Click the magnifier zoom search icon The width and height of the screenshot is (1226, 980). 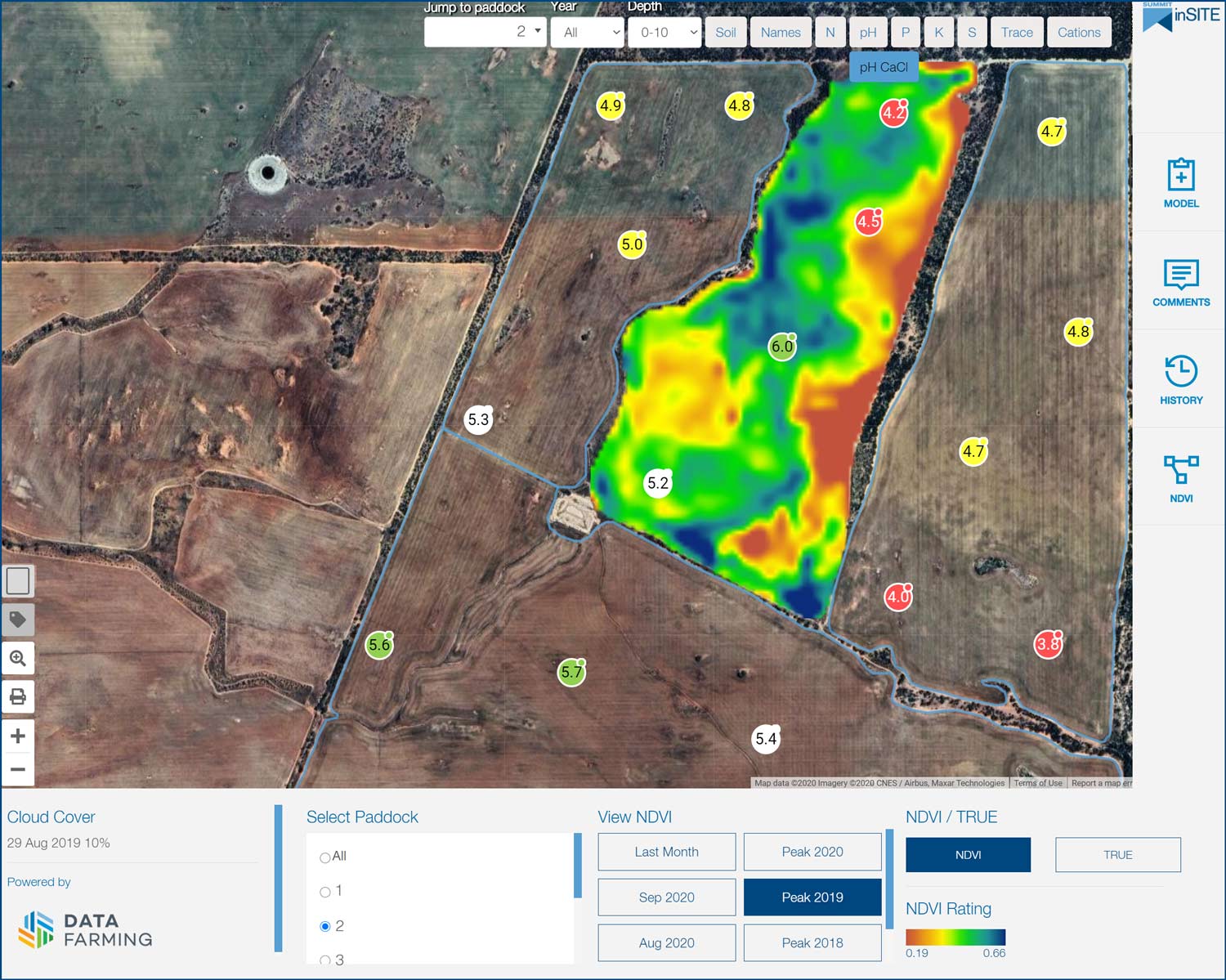(x=18, y=658)
